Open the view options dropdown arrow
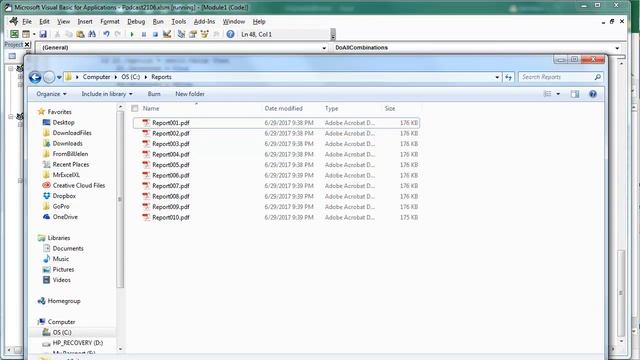This screenshot has width=640, height=360. click(x=558, y=94)
